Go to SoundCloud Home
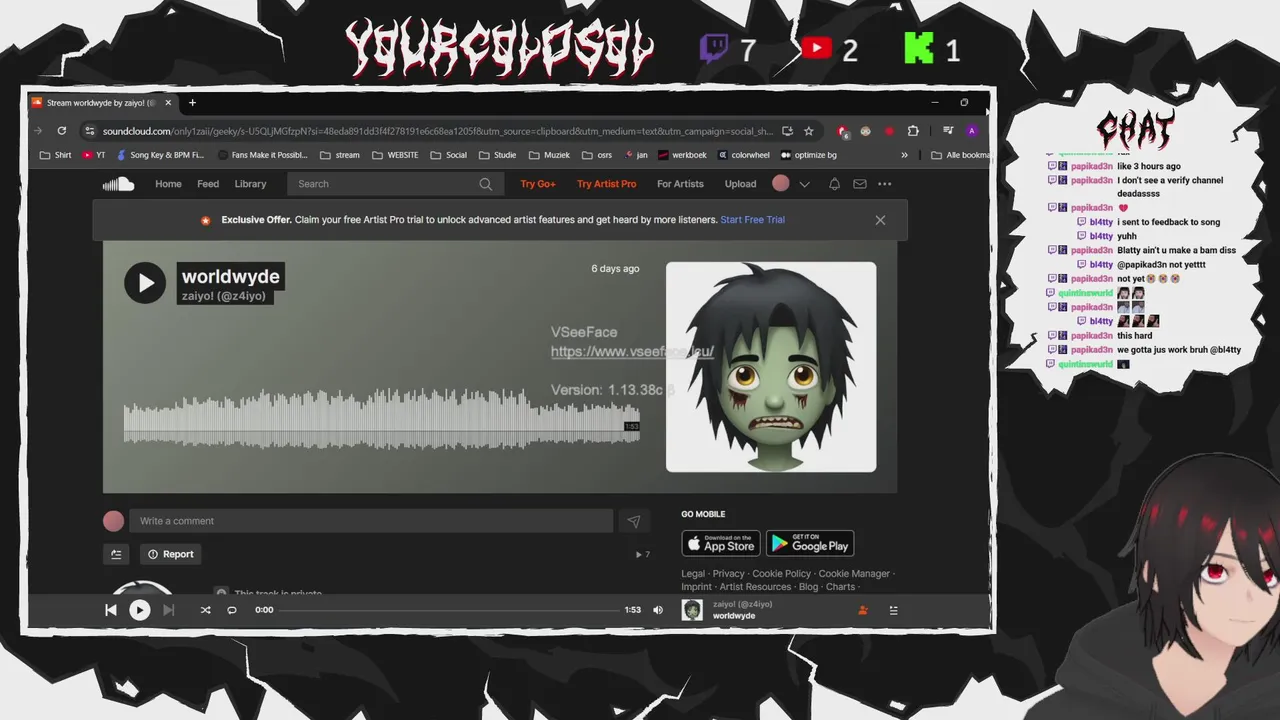The image size is (1280, 720). (x=168, y=184)
